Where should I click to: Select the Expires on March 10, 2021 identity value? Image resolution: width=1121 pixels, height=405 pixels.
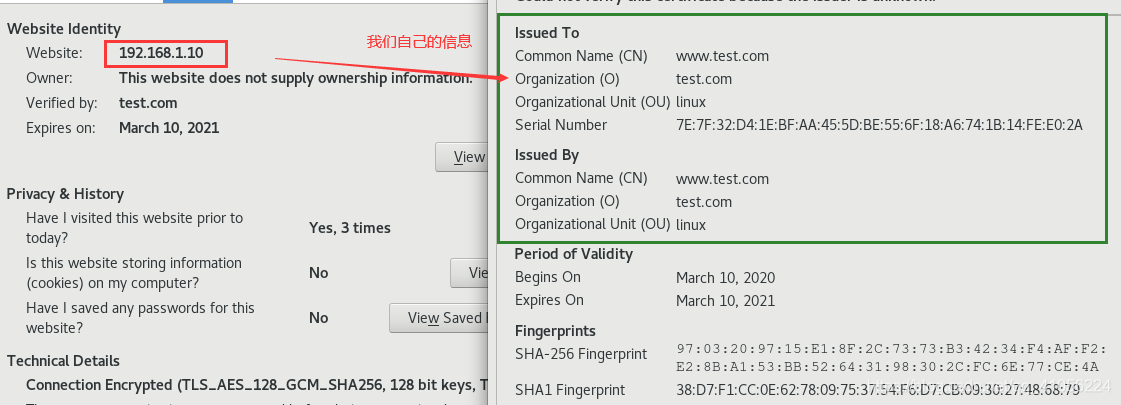point(169,128)
